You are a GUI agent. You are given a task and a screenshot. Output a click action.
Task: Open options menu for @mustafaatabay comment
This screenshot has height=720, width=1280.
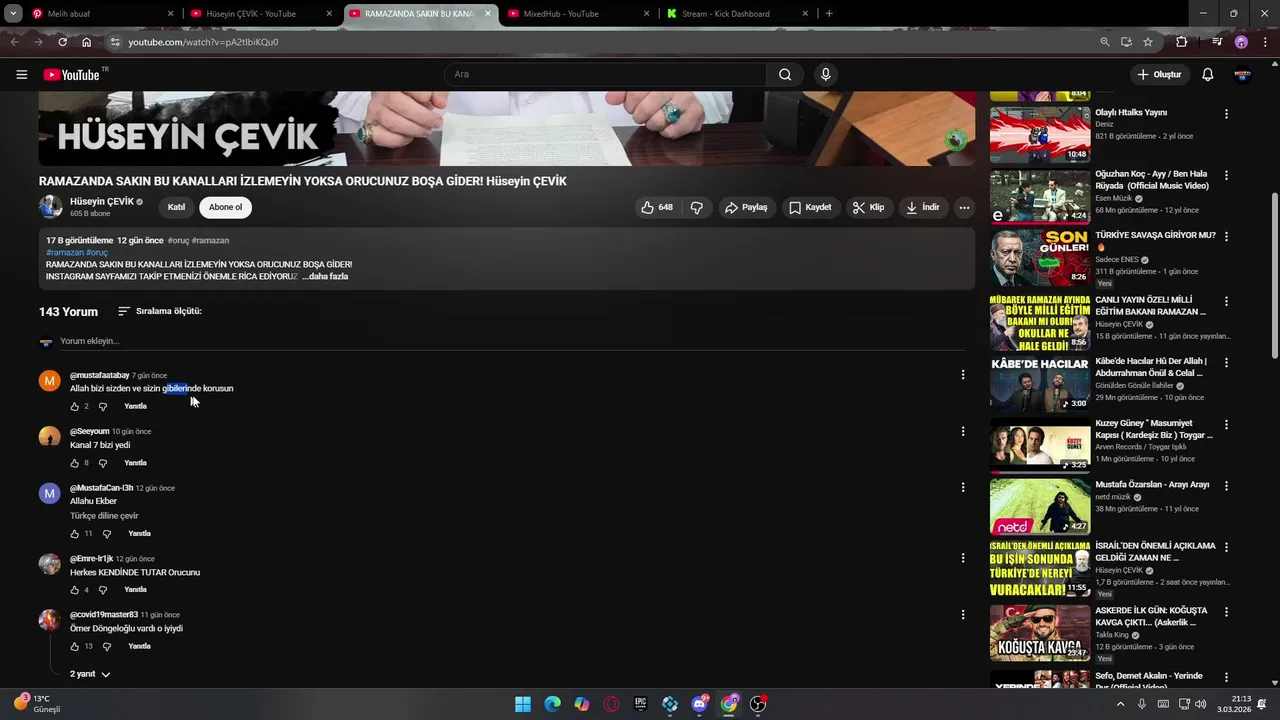963,375
